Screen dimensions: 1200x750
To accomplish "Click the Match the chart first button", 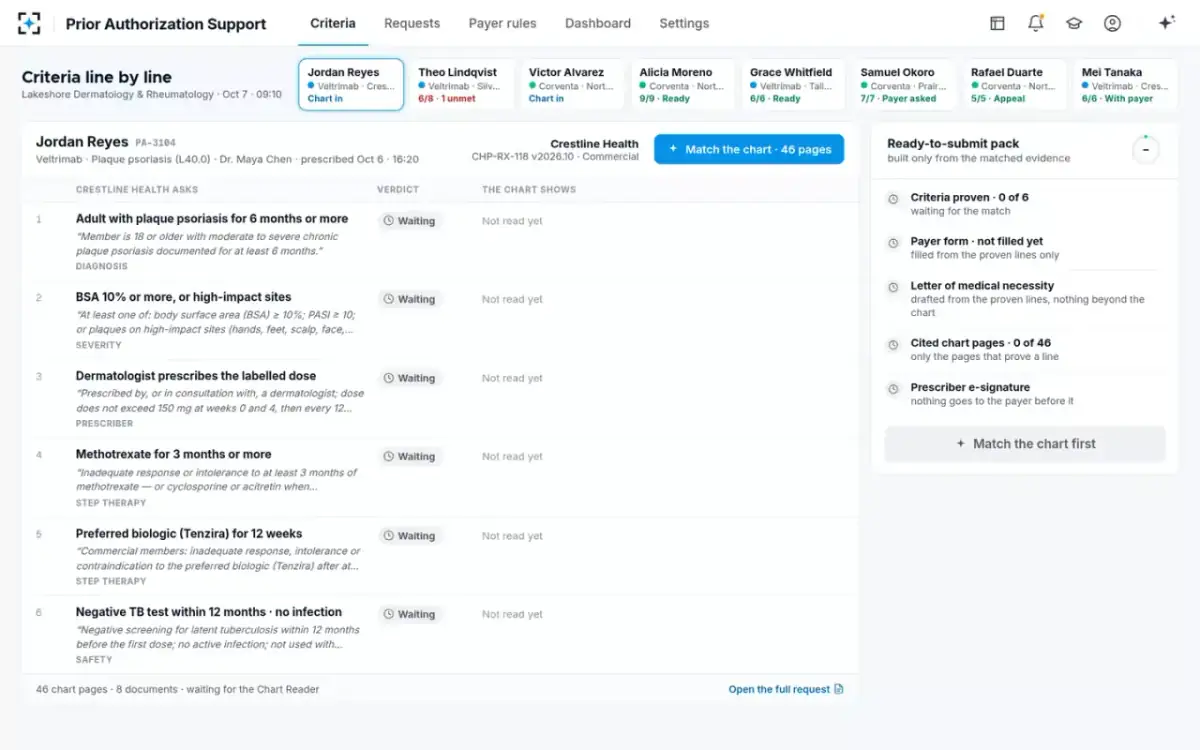I will coord(1025,444).
